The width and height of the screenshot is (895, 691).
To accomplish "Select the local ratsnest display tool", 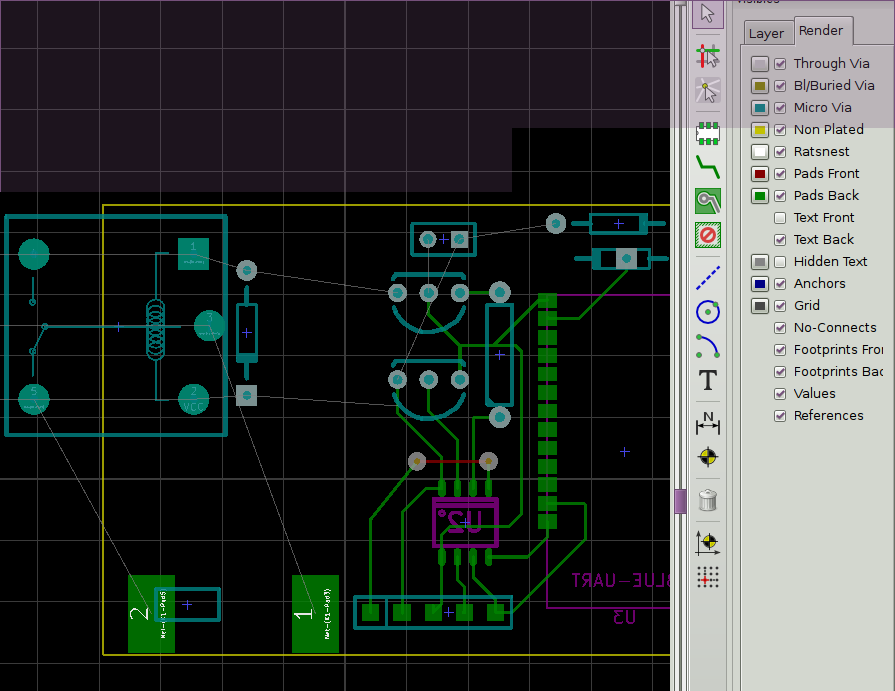I will point(708,91).
